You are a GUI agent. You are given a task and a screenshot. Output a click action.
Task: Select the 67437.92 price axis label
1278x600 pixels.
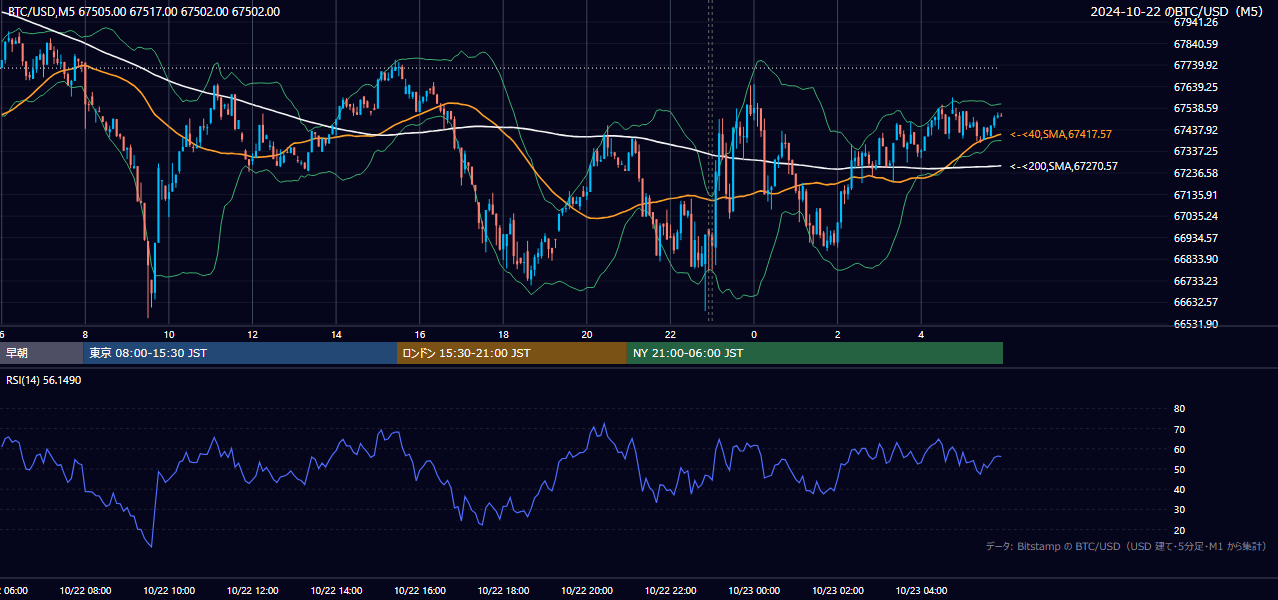point(1196,130)
